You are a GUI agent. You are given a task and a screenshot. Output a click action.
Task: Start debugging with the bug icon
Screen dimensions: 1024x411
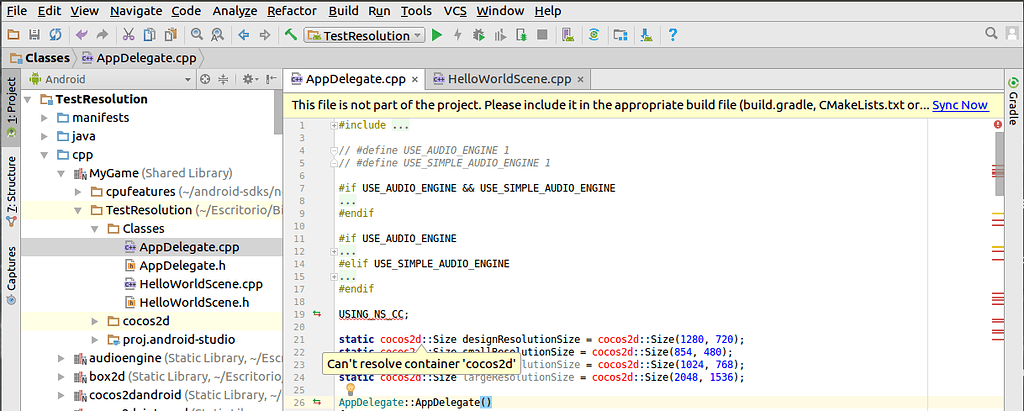pos(479,35)
